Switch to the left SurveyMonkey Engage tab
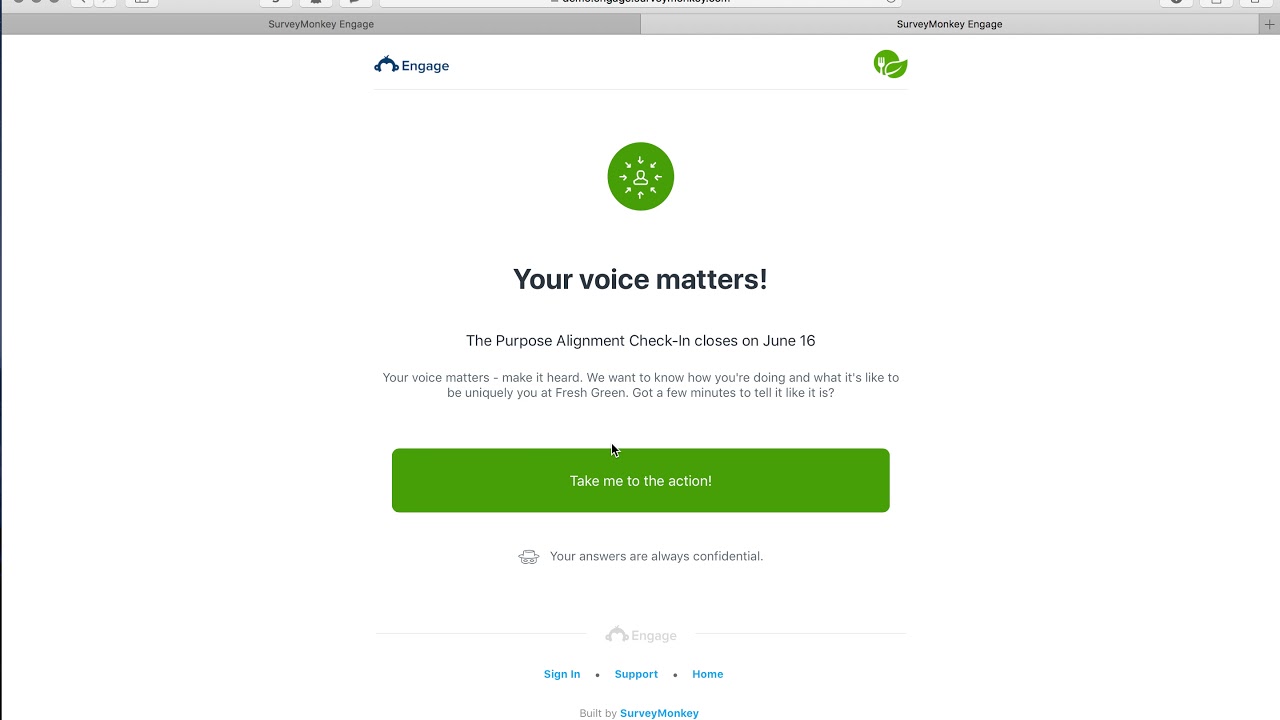 (320, 24)
